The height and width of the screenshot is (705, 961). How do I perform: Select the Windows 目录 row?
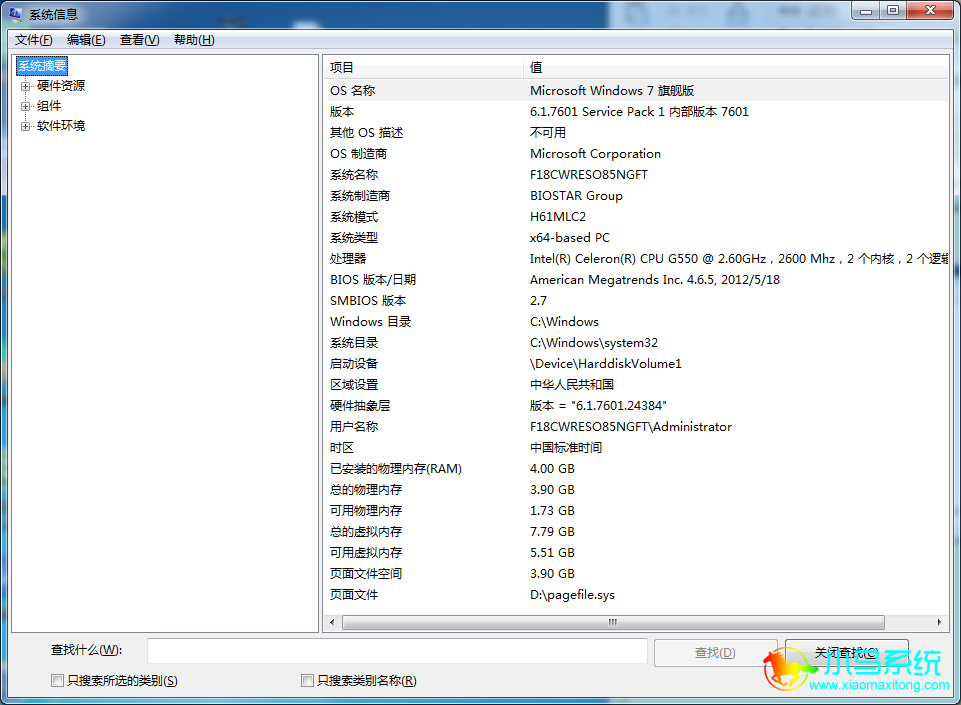636,321
